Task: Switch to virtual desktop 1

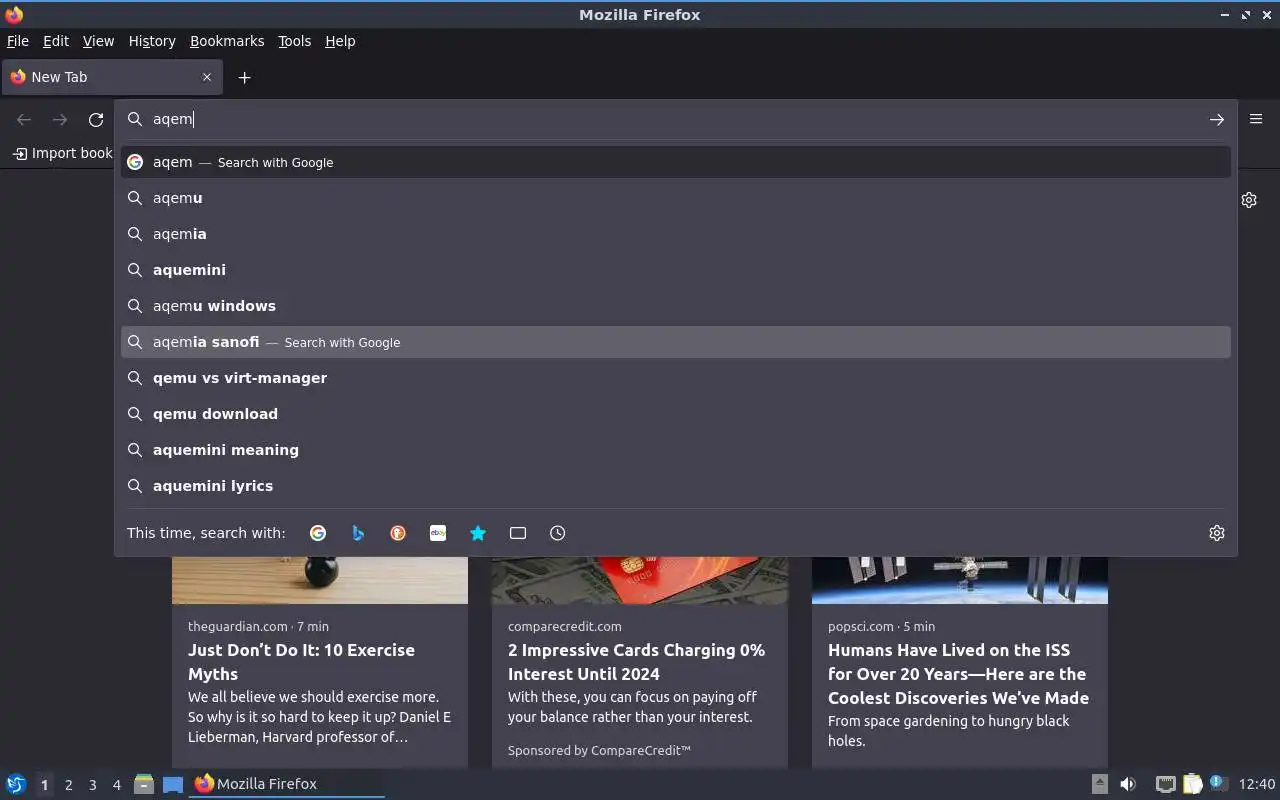Action: [x=44, y=785]
